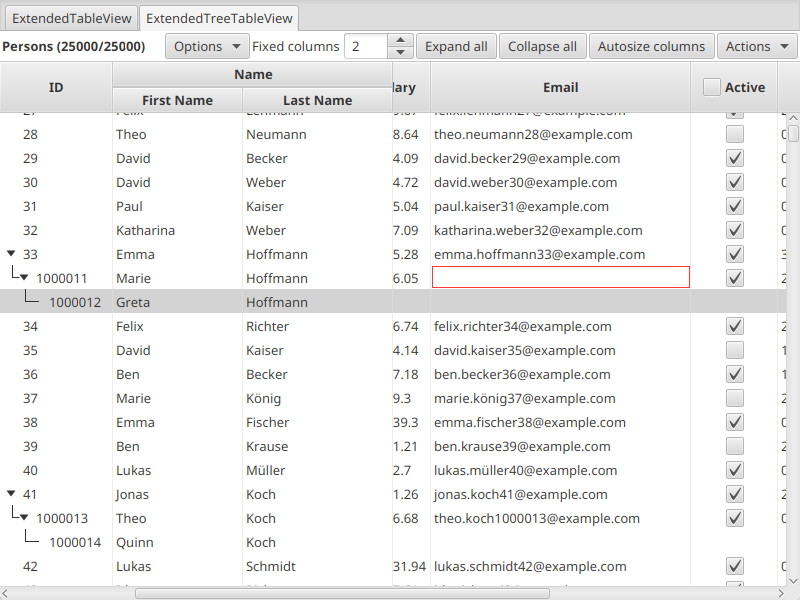Click salary value 31.94
The image size is (800, 600).
point(409,566)
